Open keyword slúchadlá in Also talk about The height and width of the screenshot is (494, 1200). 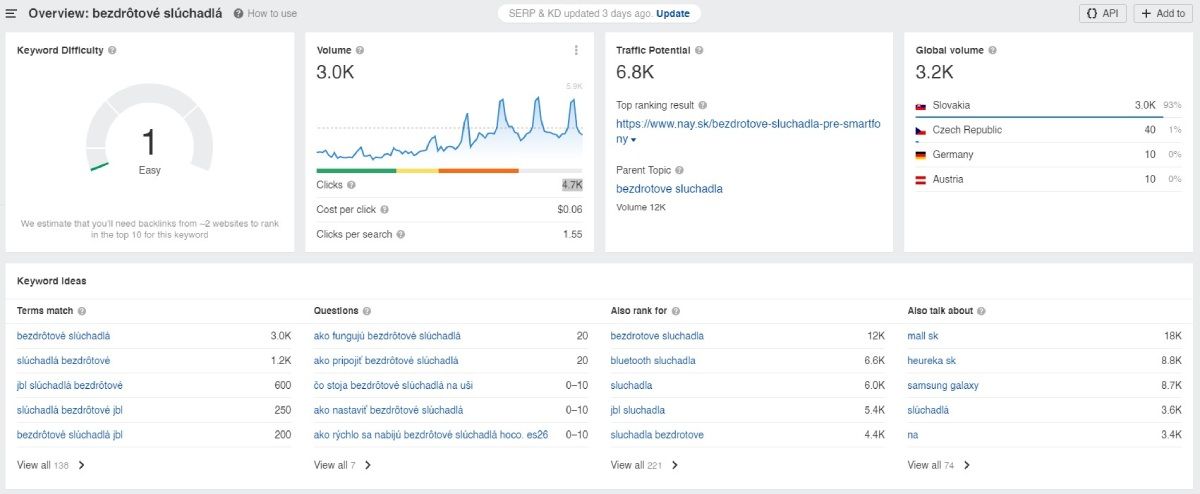(x=928, y=410)
